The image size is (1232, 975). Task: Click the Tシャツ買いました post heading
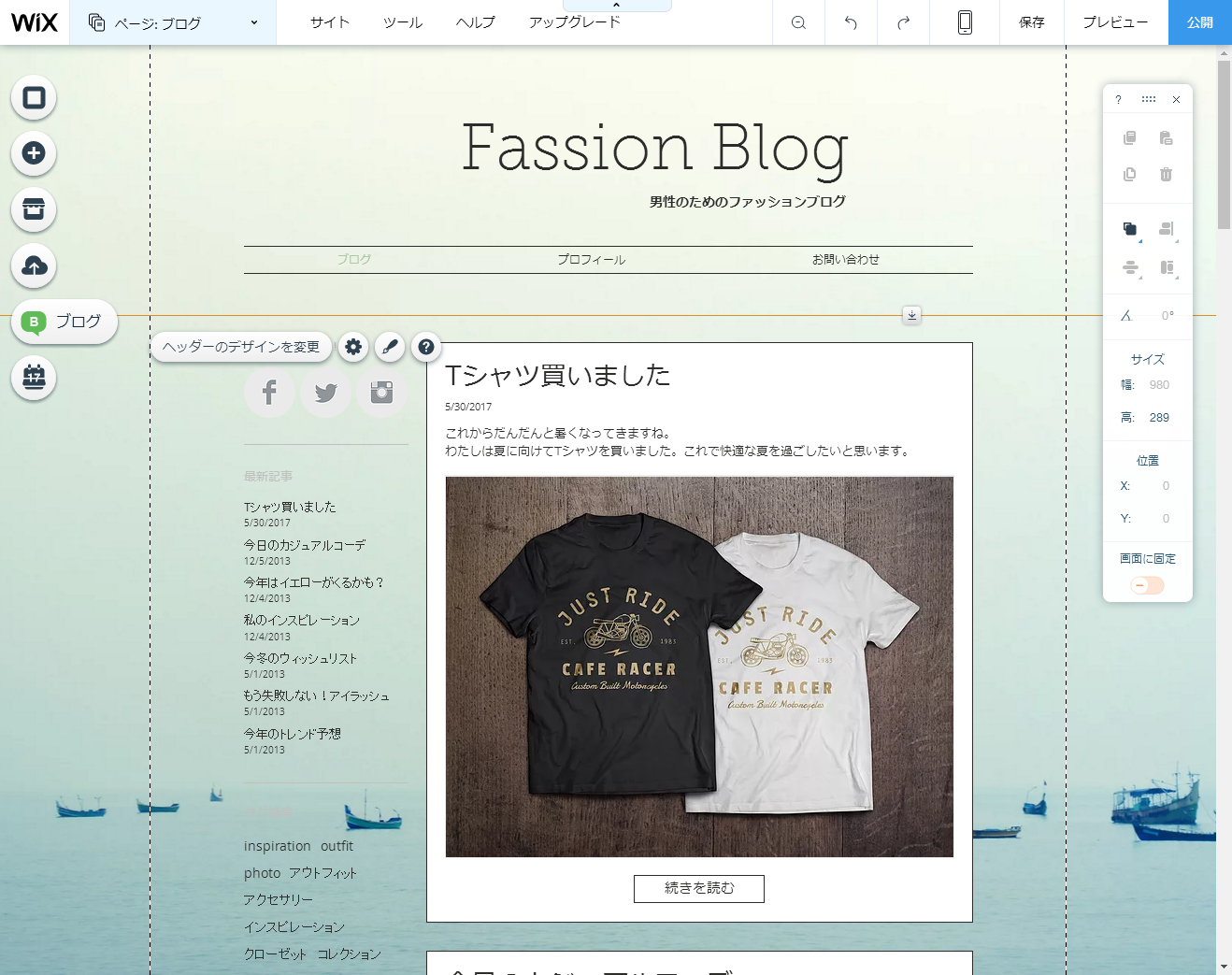pyautogui.click(x=558, y=376)
